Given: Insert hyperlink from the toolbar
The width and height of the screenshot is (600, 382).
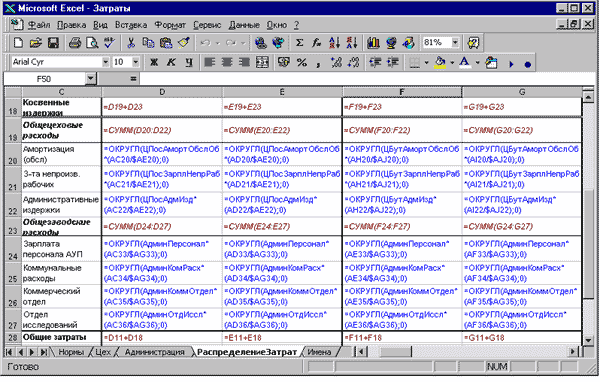Looking at the screenshot, I should tap(261, 42).
